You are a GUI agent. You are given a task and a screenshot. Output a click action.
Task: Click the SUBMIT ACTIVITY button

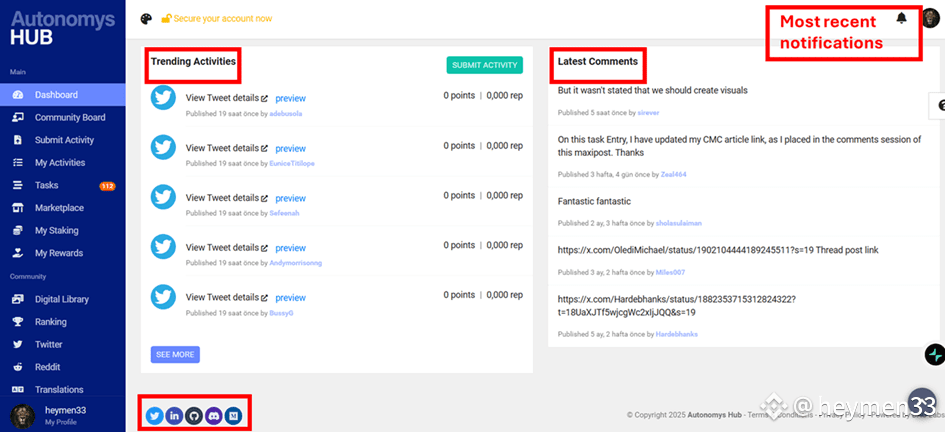(485, 65)
